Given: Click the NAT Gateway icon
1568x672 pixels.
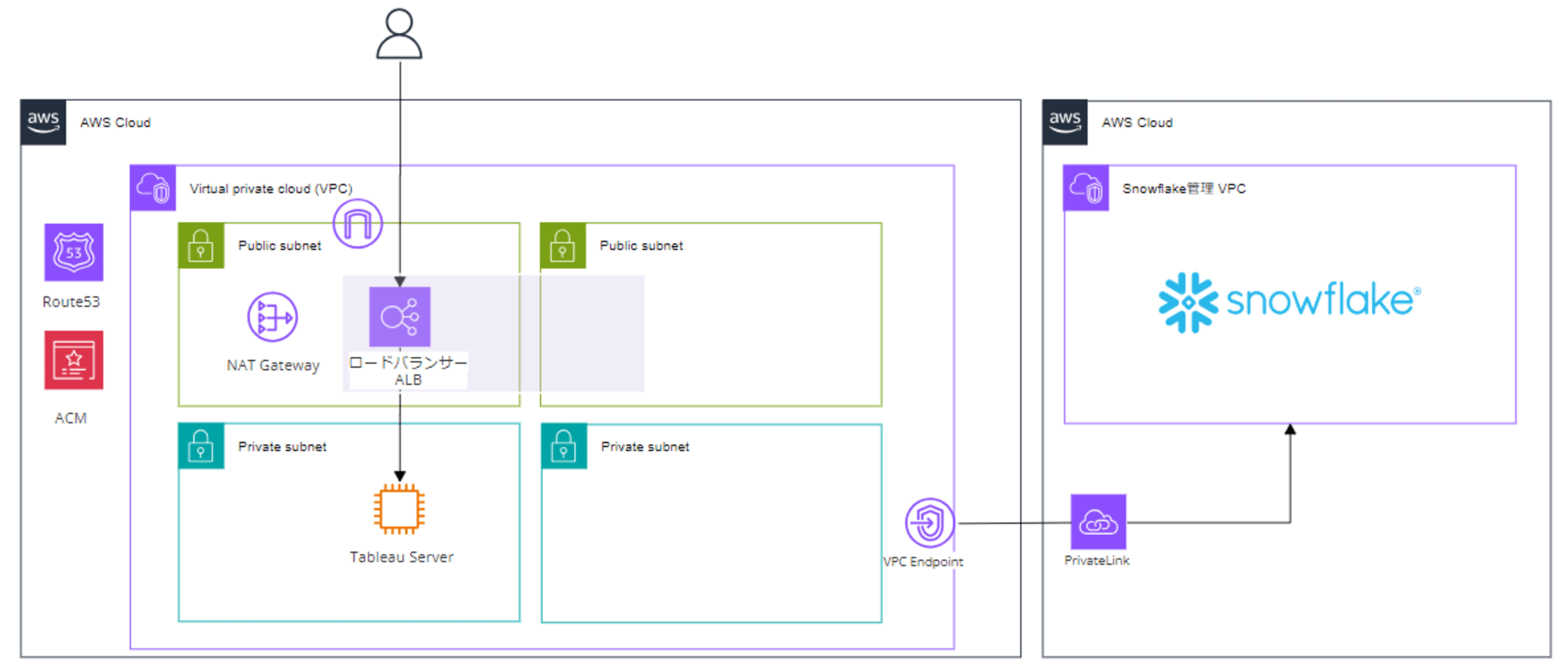Looking at the screenshot, I should (x=273, y=318).
